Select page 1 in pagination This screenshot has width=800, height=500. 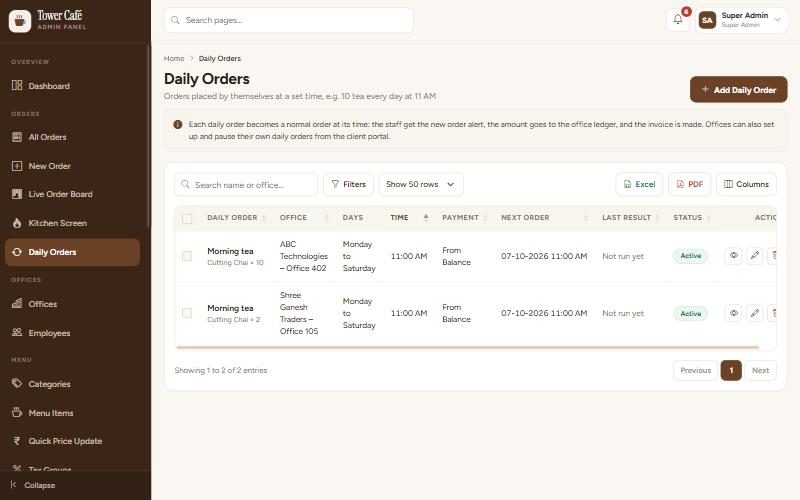[x=731, y=370]
